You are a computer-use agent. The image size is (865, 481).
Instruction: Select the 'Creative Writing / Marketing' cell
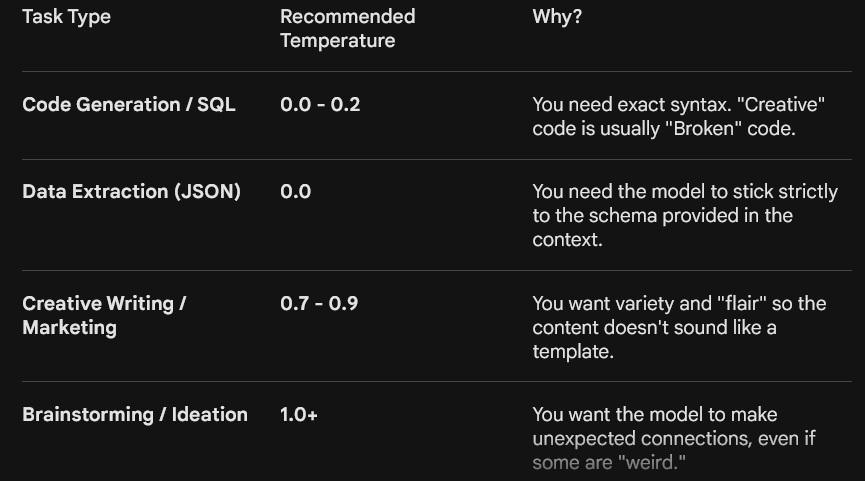point(104,316)
